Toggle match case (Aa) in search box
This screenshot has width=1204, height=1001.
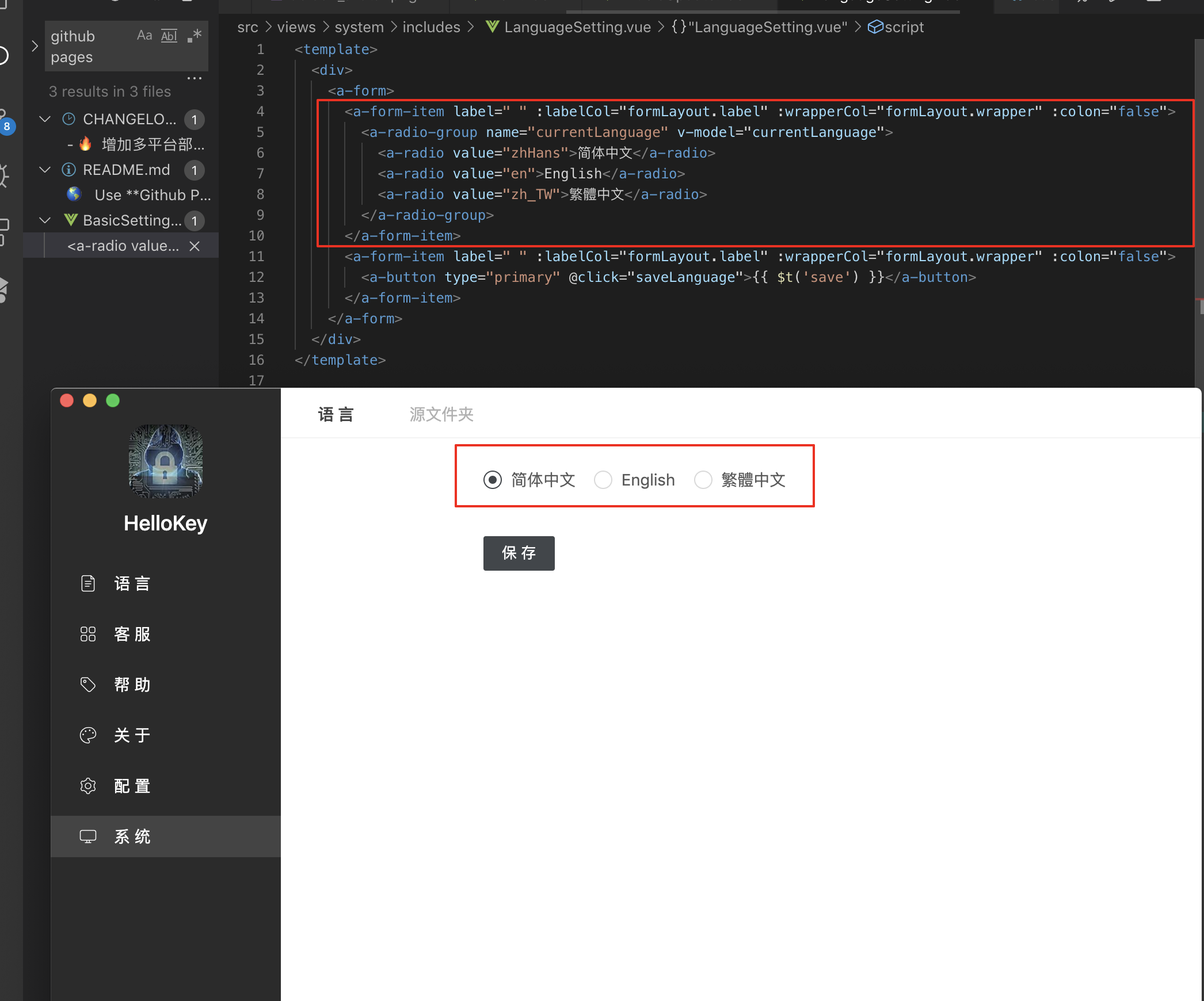point(144,35)
